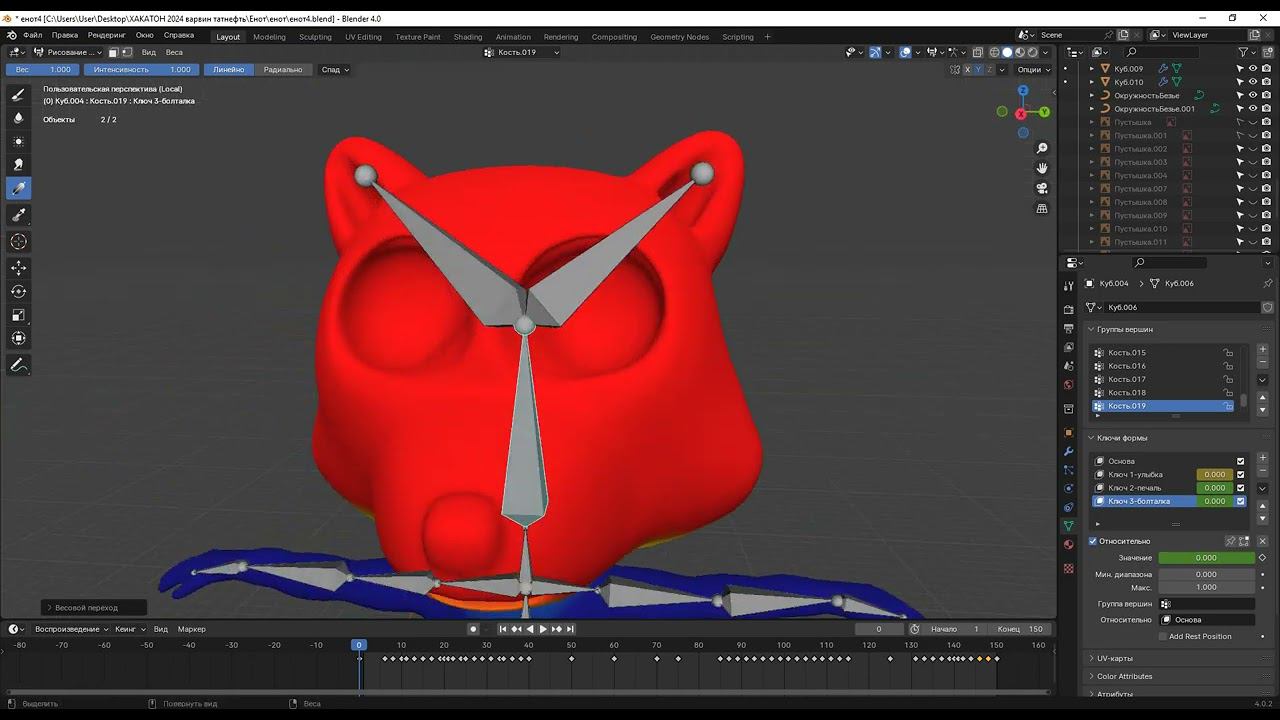Viewport: 1280px width, 720px height.
Task: Expand the Color Attributes panel
Action: 1125,676
